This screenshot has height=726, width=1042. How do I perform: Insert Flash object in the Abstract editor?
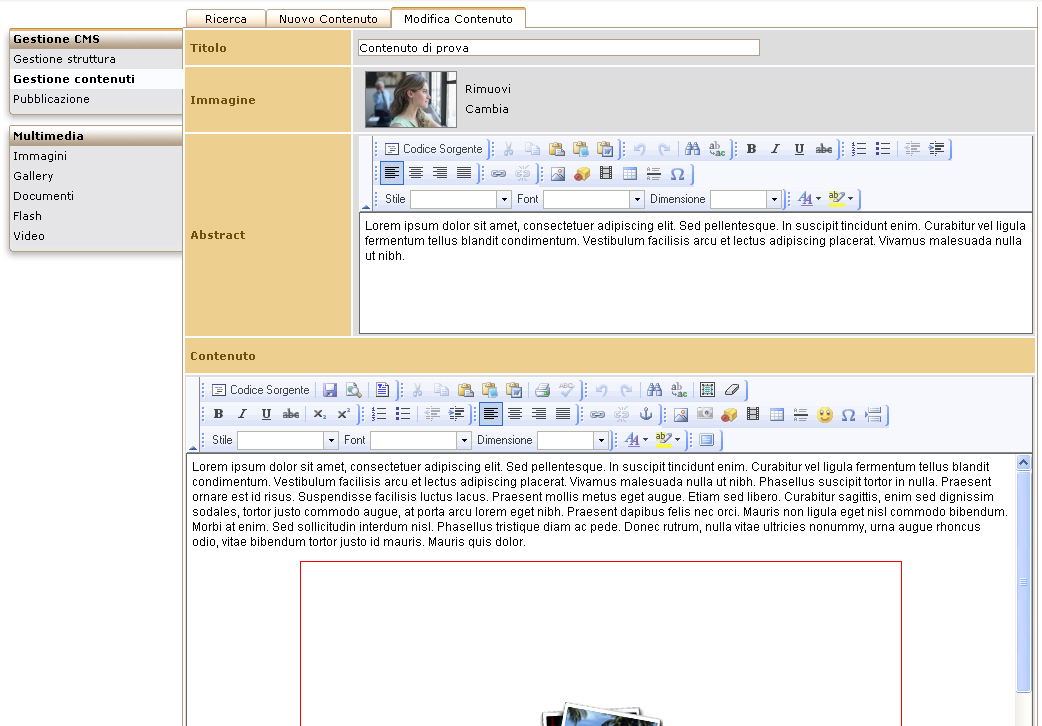(x=581, y=174)
